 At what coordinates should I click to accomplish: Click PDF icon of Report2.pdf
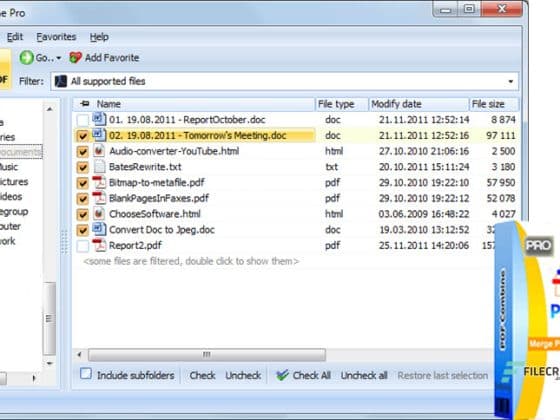(x=99, y=245)
